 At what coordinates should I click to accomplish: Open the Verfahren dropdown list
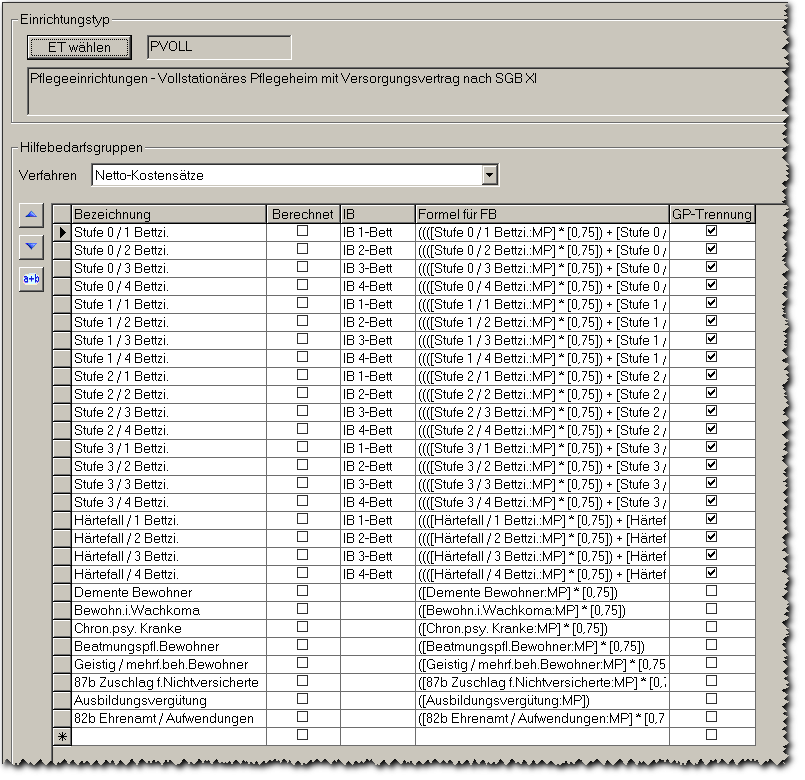489,176
